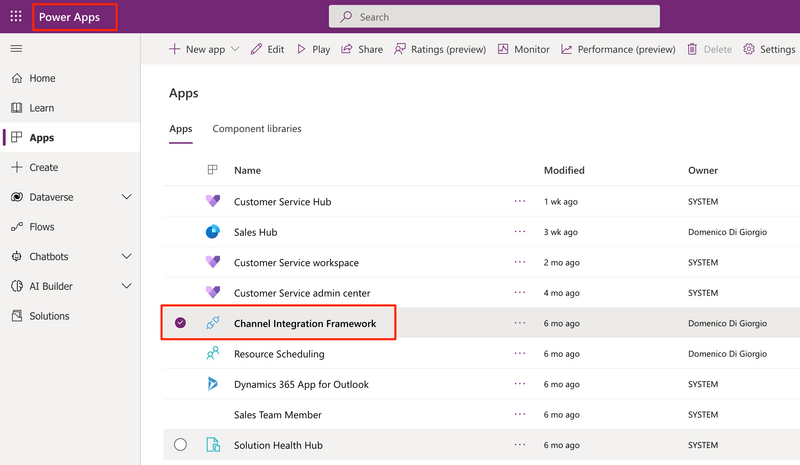Expand the Dataverse navigation section

[127, 197]
